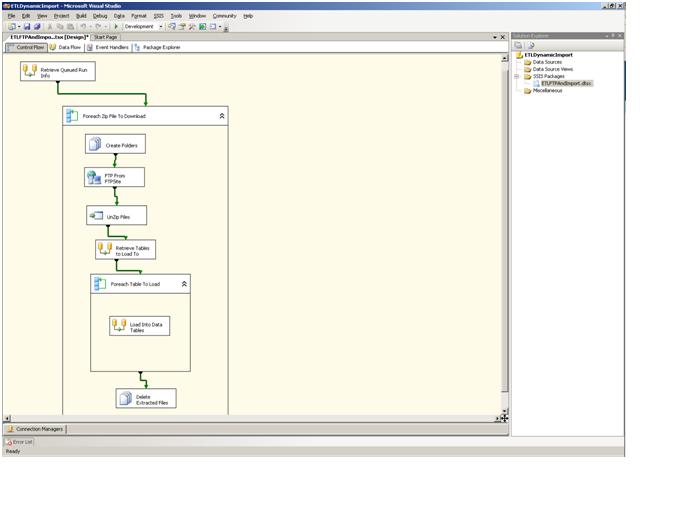This screenshot has height=525, width=700.
Task: Open the Development configuration dropdown
Action: pos(161,27)
